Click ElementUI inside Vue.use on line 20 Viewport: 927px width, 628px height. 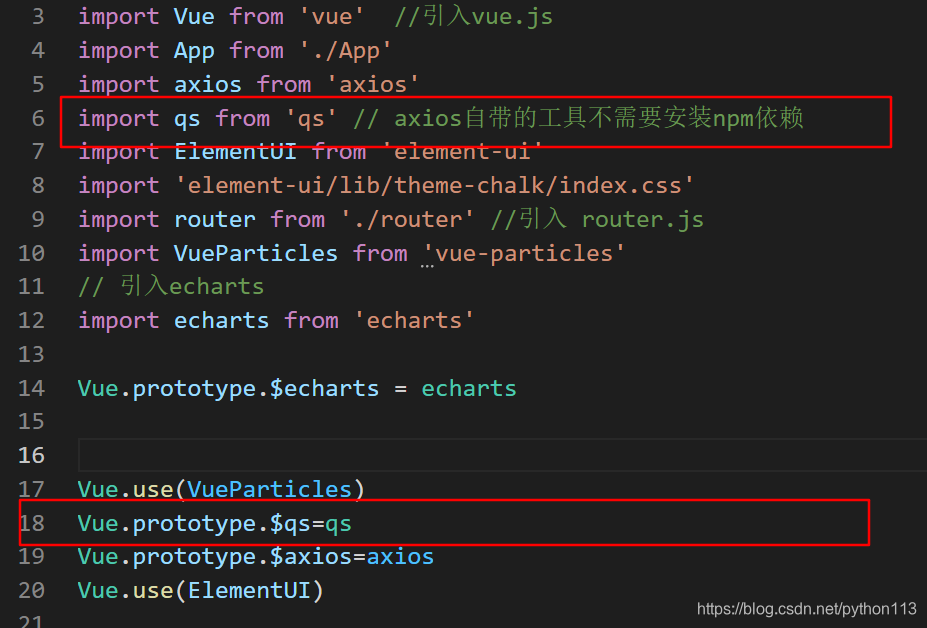(249, 590)
